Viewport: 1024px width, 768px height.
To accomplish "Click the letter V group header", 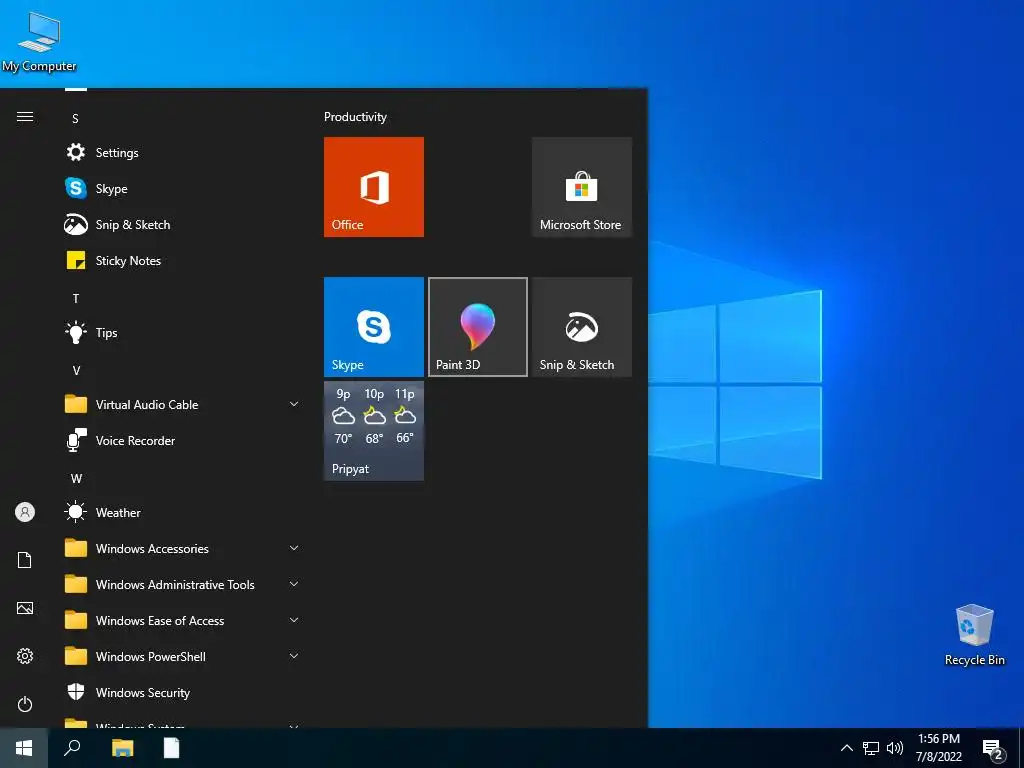I will (x=76, y=370).
